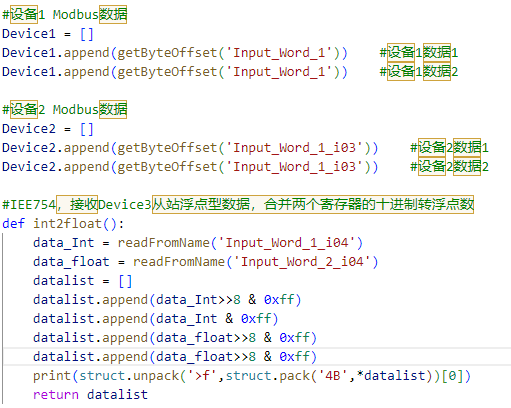Place cursor on line 'Device2 = []'
This screenshot has height=408, width=511.
tap(48, 129)
